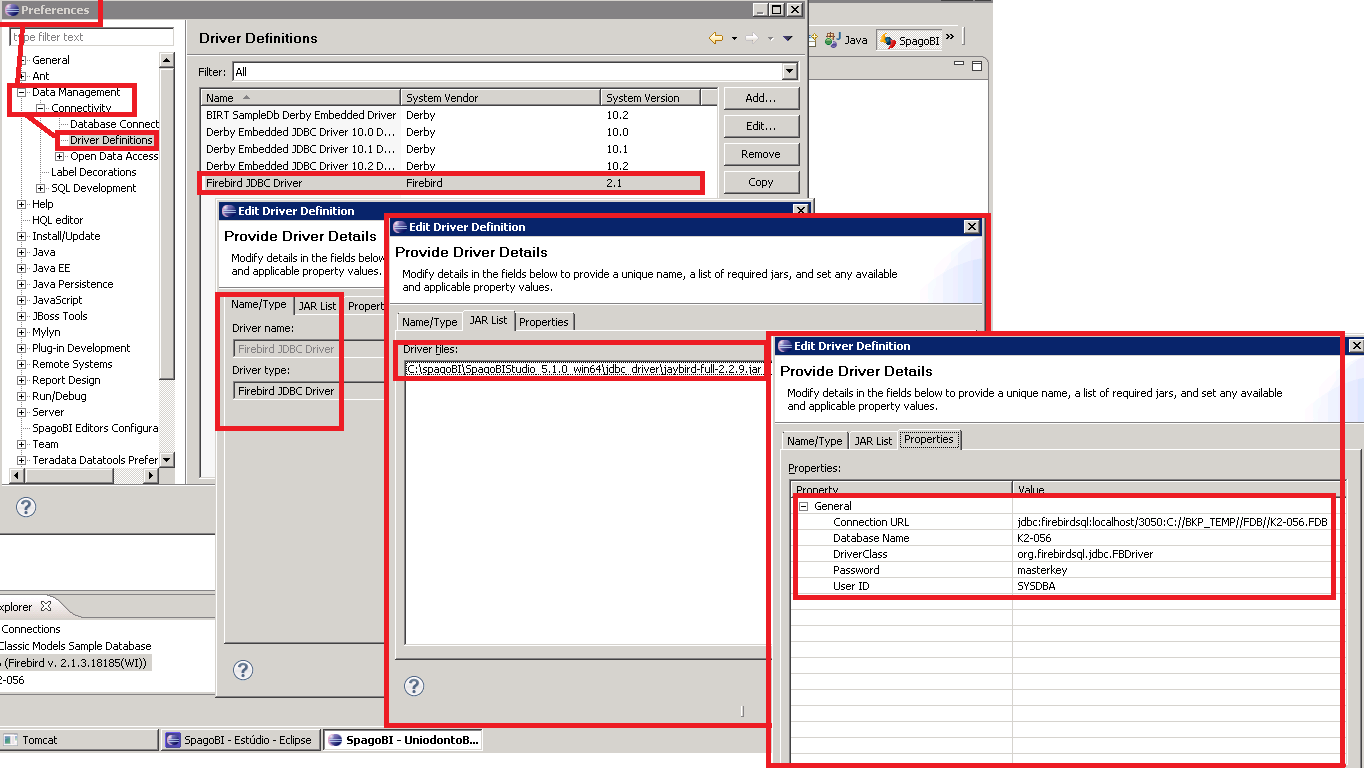The image size is (1364, 768).
Task: Open JAR List tab in Properties dialog
Action: [x=873, y=441]
